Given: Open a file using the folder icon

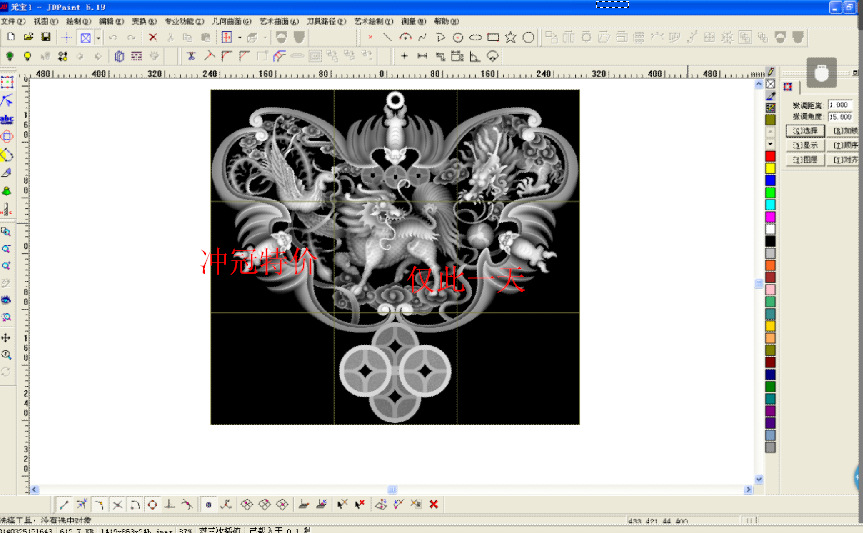Looking at the screenshot, I should click(x=28, y=37).
